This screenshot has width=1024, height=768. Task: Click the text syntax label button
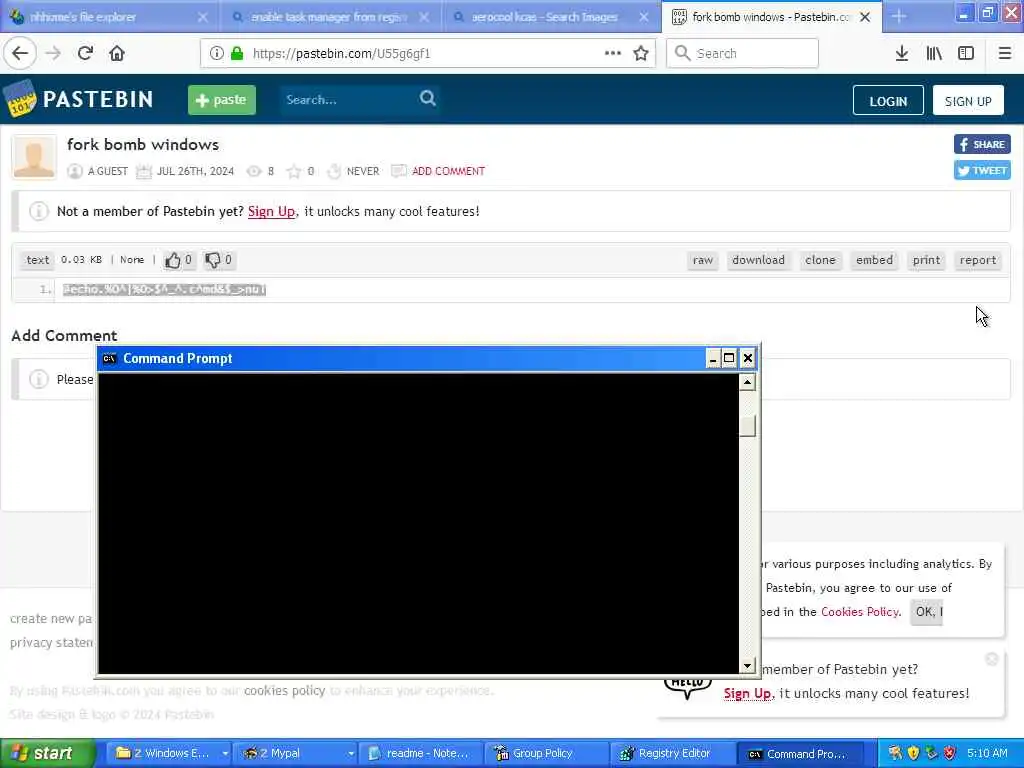[37, 260]
